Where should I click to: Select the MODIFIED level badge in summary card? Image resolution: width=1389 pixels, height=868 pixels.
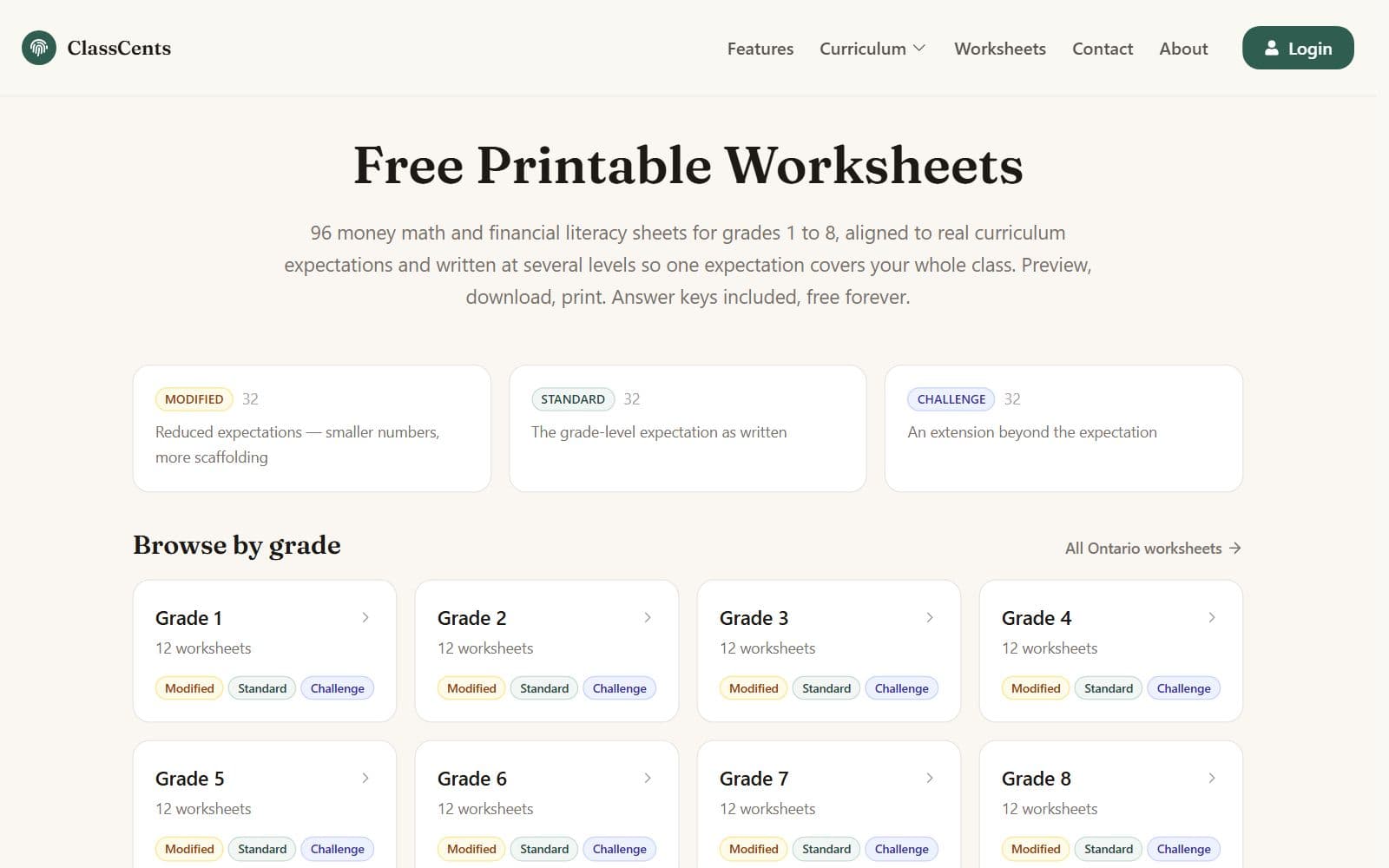(194, 399)
